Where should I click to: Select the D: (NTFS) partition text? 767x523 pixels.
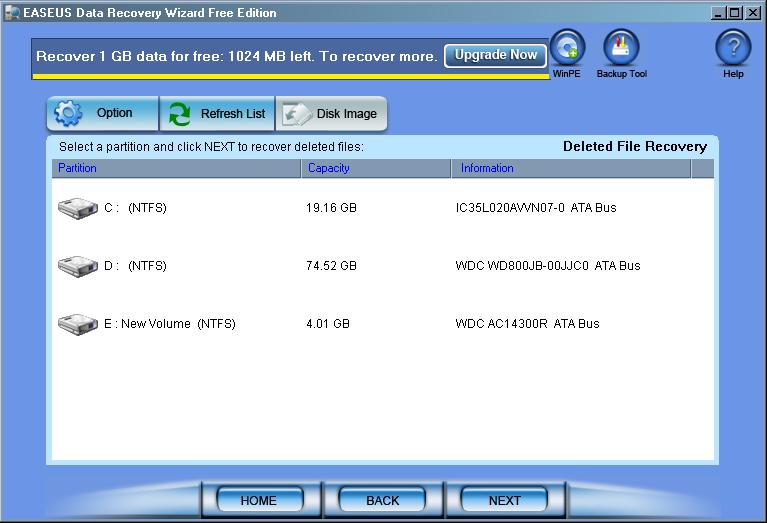tap(135, 266)
